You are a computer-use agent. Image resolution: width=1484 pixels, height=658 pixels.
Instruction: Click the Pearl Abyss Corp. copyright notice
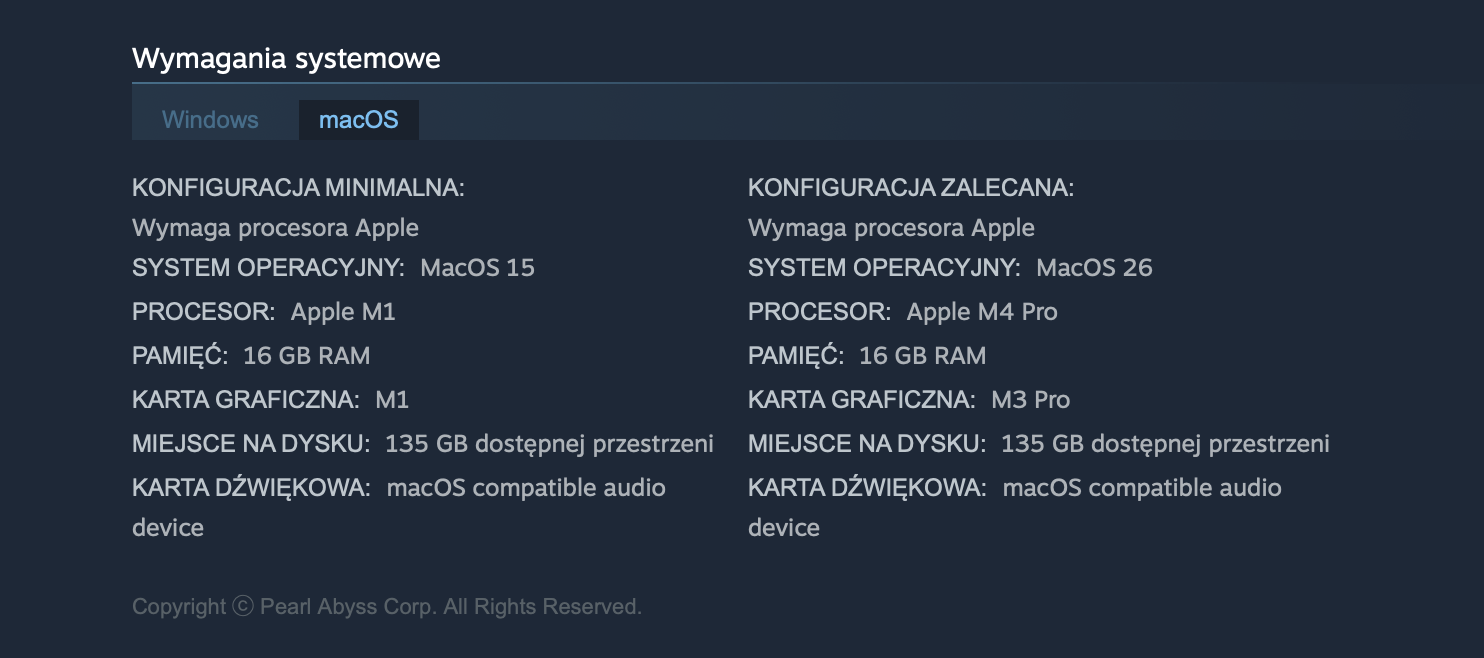[x=386, y=607]
